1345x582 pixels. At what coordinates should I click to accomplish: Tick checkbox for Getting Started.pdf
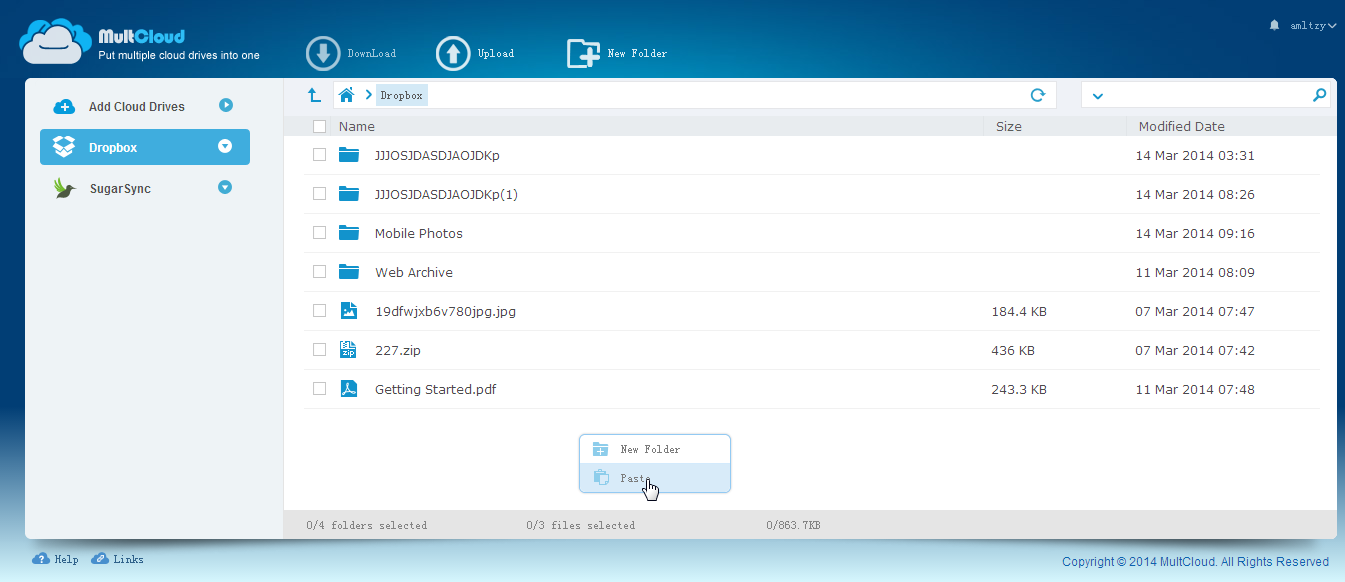point(319,388)
